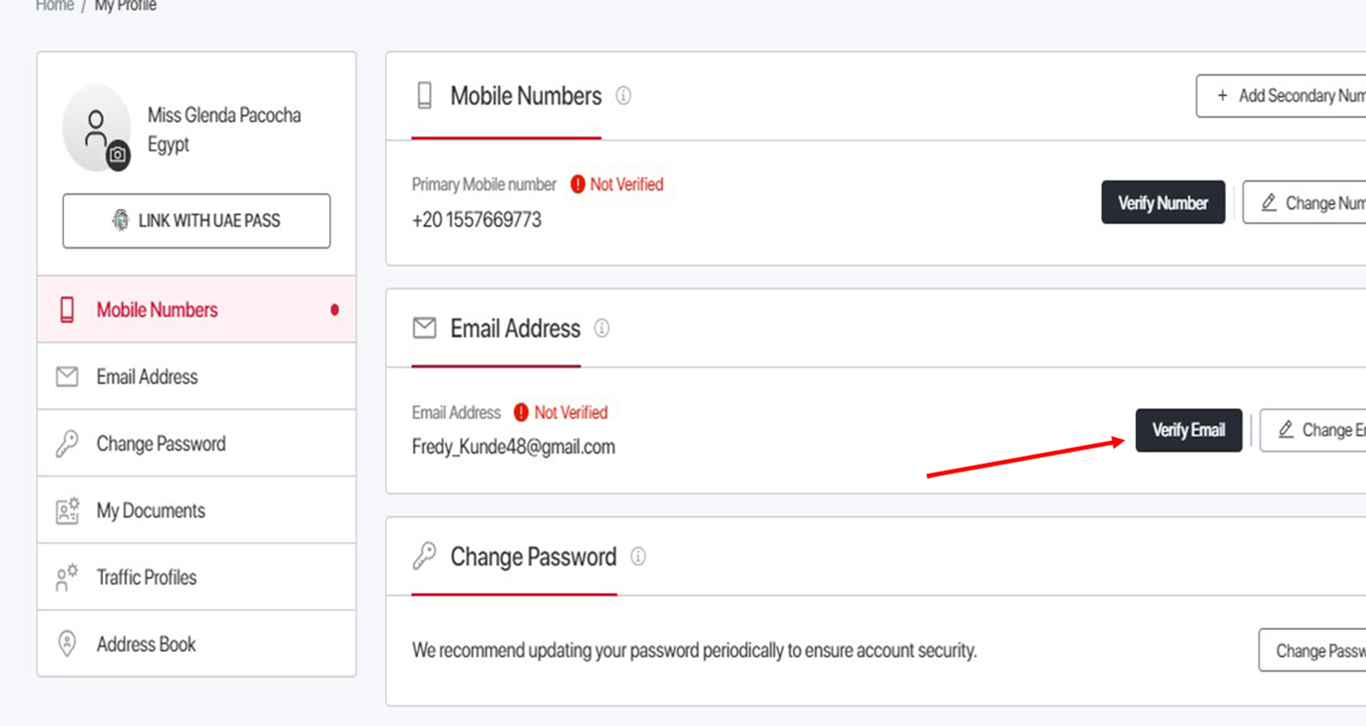Open Change Password from the sidebar
Screen dimensions: 1366x726
pos(197,444)
